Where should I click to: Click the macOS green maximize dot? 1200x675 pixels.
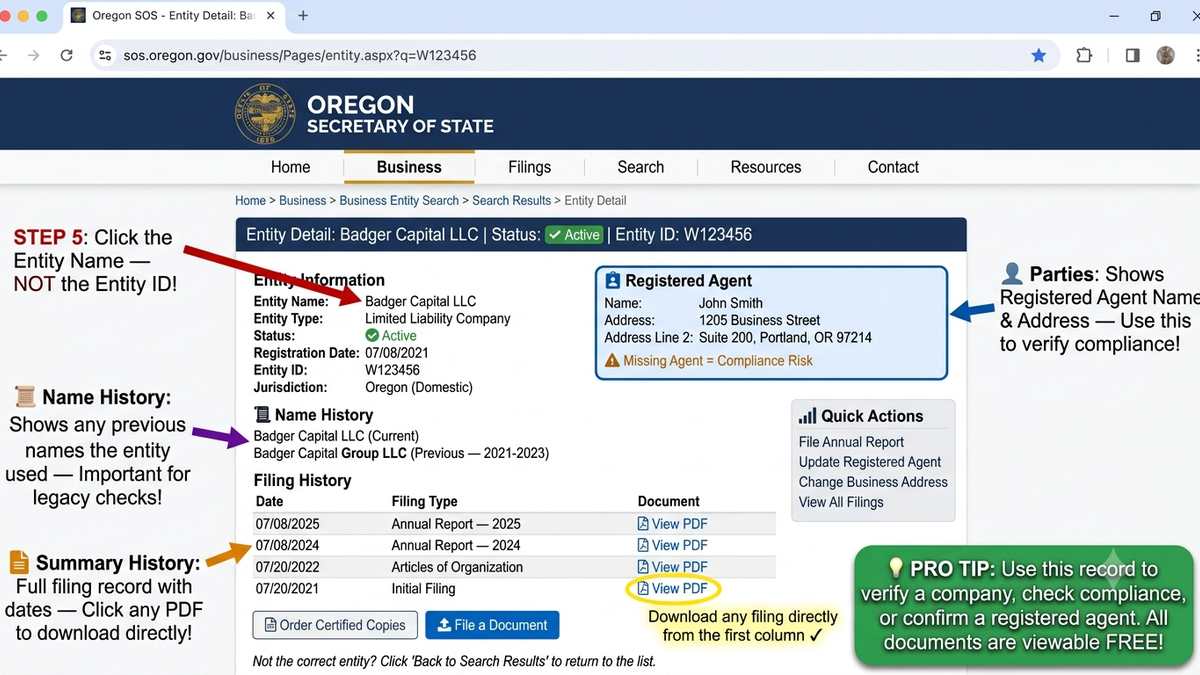41,16
